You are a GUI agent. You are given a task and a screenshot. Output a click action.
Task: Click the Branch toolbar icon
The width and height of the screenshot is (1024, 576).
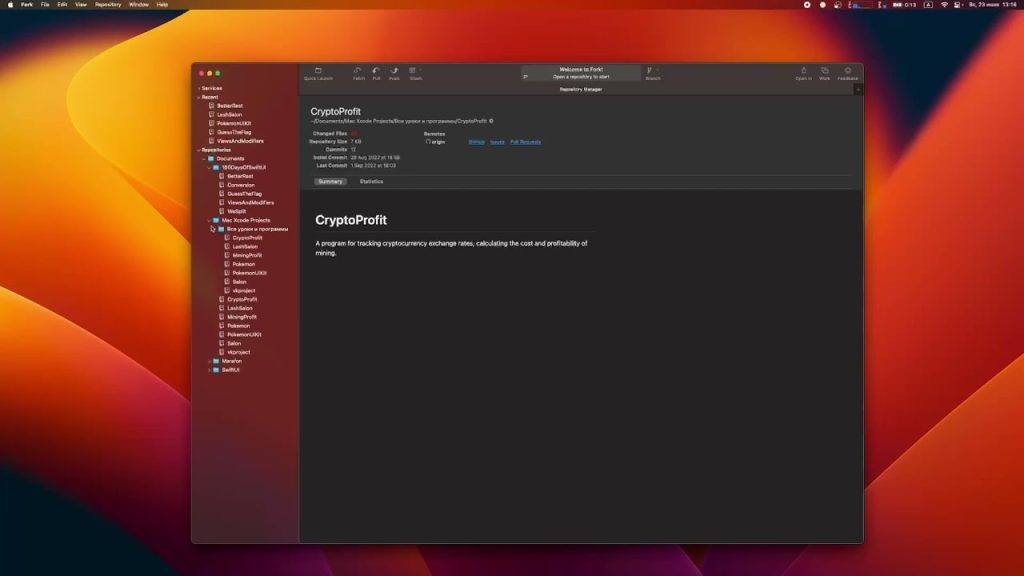652,71
